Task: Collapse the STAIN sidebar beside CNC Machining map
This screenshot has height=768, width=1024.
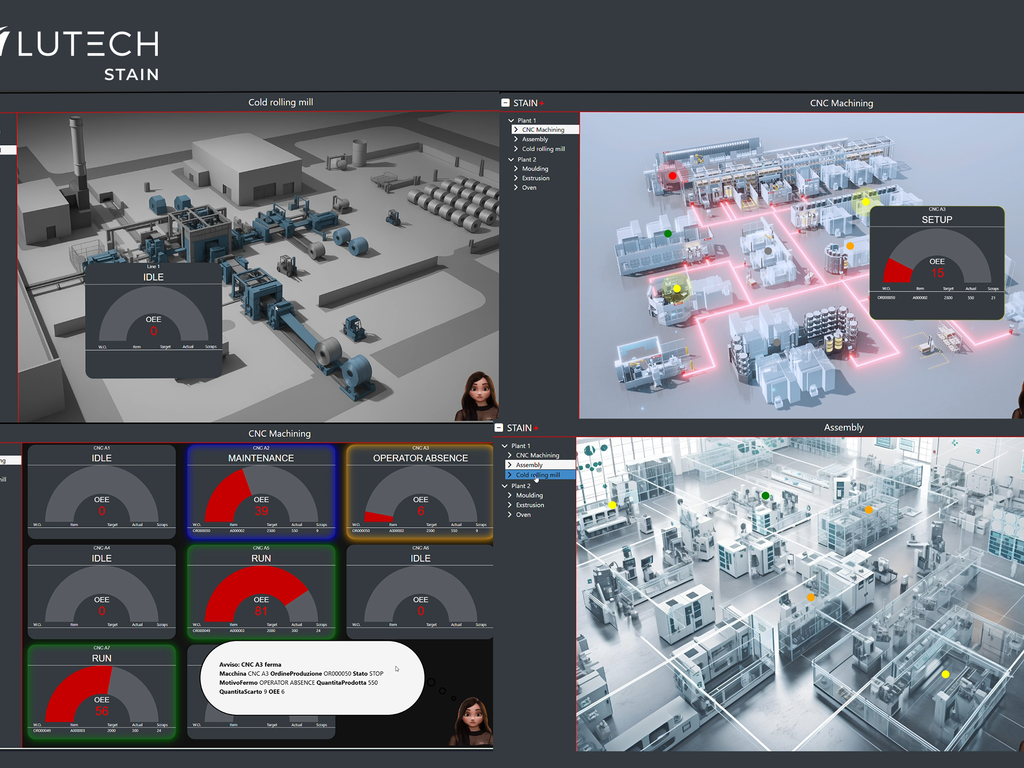Action: 505,103
